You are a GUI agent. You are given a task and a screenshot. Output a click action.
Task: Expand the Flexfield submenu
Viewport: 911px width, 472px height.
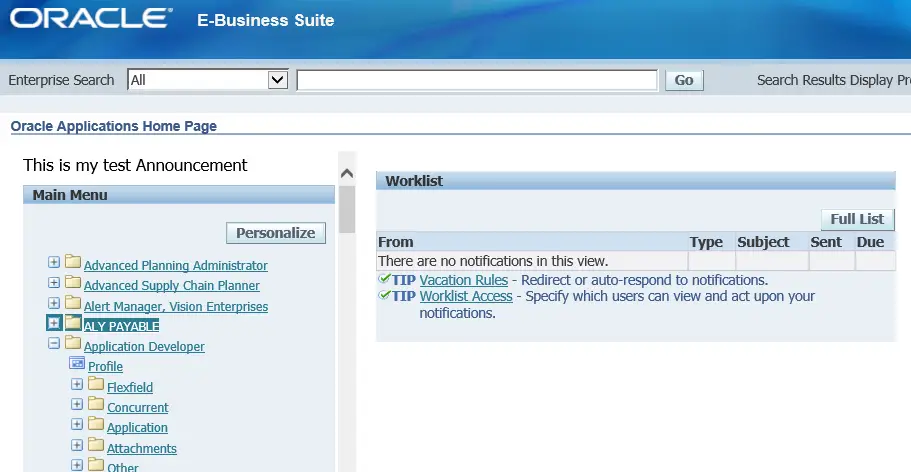pyautogui.click(x=77, y=384)
